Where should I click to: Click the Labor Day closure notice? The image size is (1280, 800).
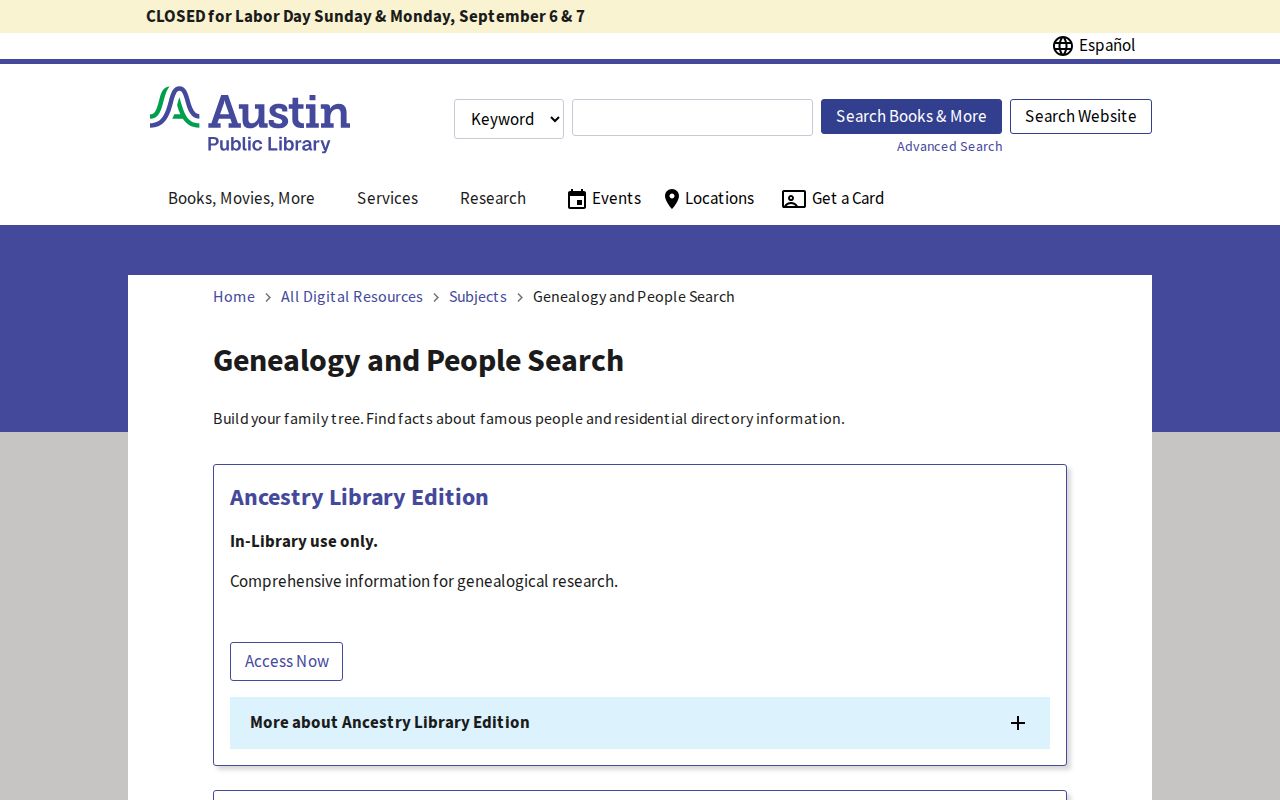pyautogui.click(x=365, y=16)
